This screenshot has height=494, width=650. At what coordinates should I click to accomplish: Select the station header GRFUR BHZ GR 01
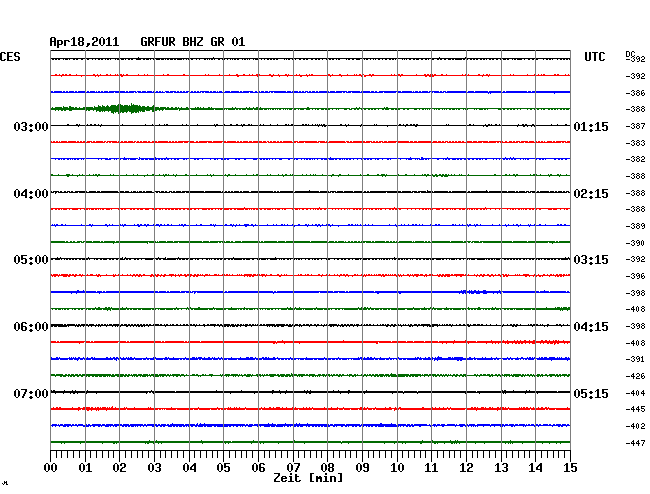click(x=193, y=42)
